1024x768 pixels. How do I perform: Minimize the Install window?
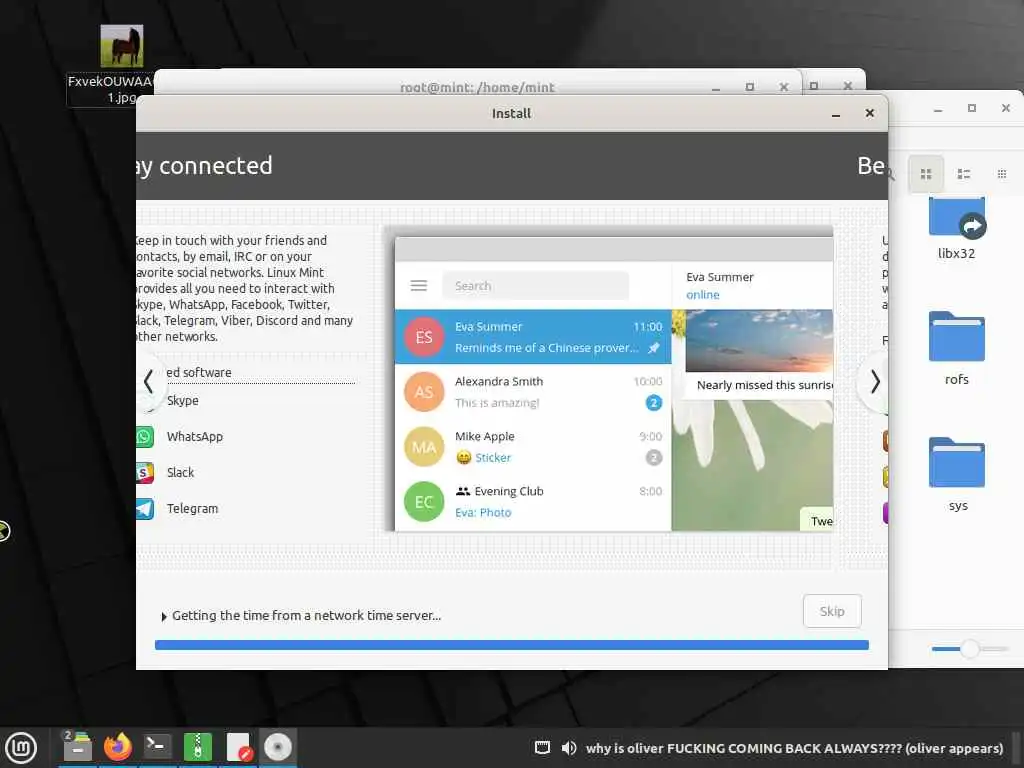pyautogui.click(x=835, y=114)
